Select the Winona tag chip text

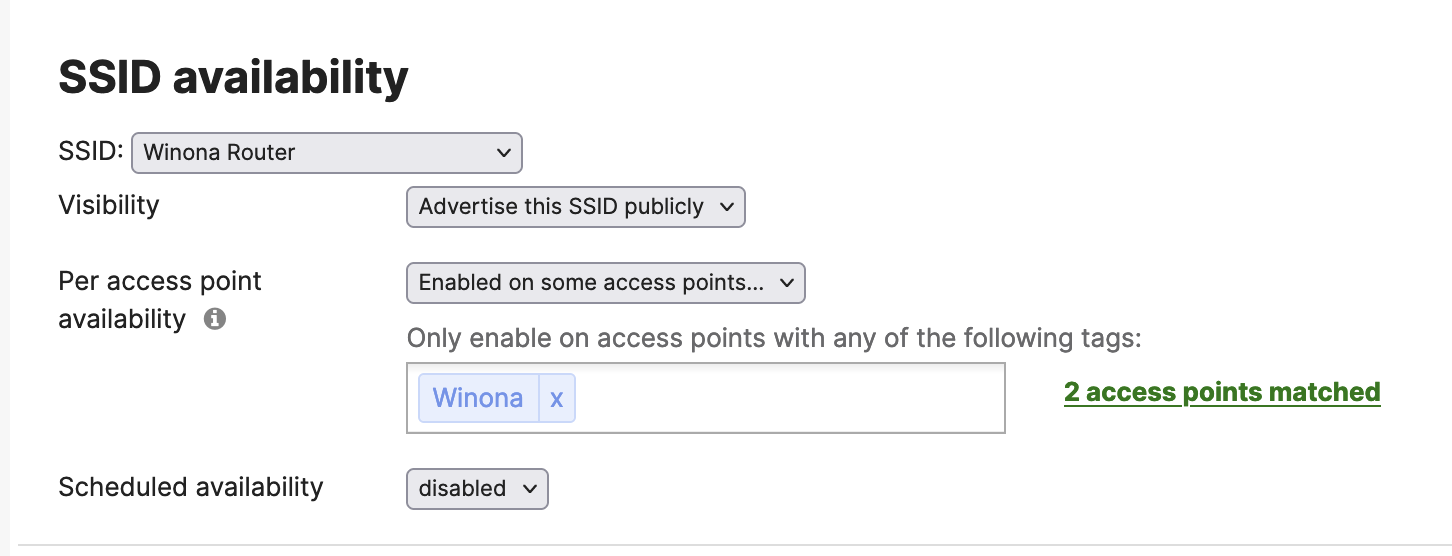pyautogui.click(x=477, y=398)
